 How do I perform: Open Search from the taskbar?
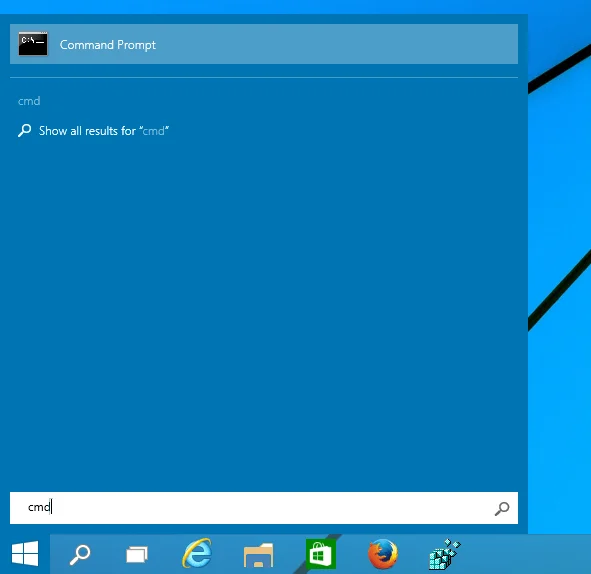point(80,554)
